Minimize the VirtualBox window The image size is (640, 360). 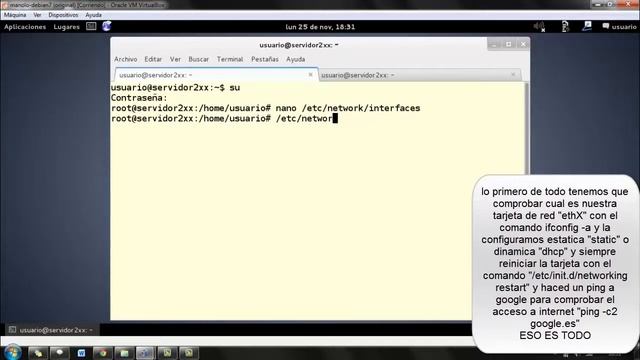(598, 4)
